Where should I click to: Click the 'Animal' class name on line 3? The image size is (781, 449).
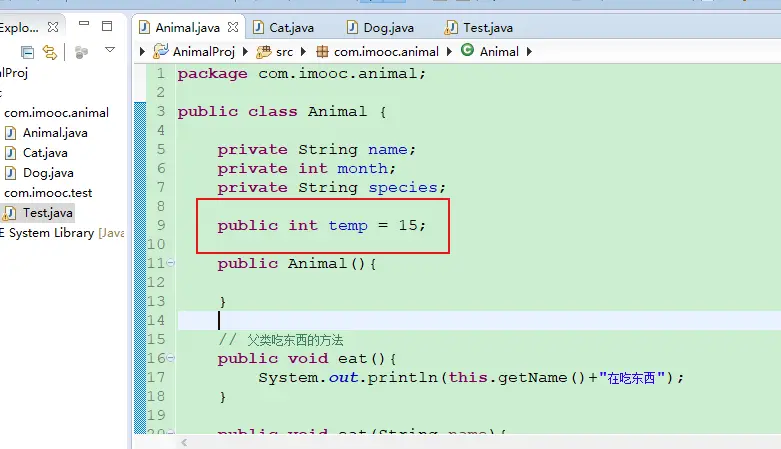pos(337,112)
